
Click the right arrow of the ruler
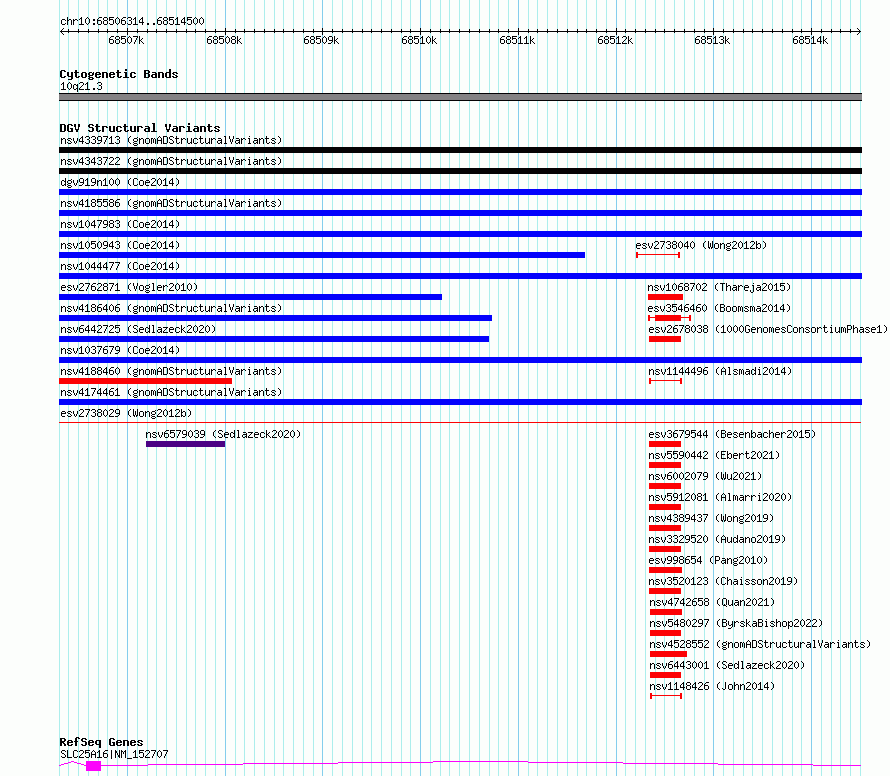(859, 31)
